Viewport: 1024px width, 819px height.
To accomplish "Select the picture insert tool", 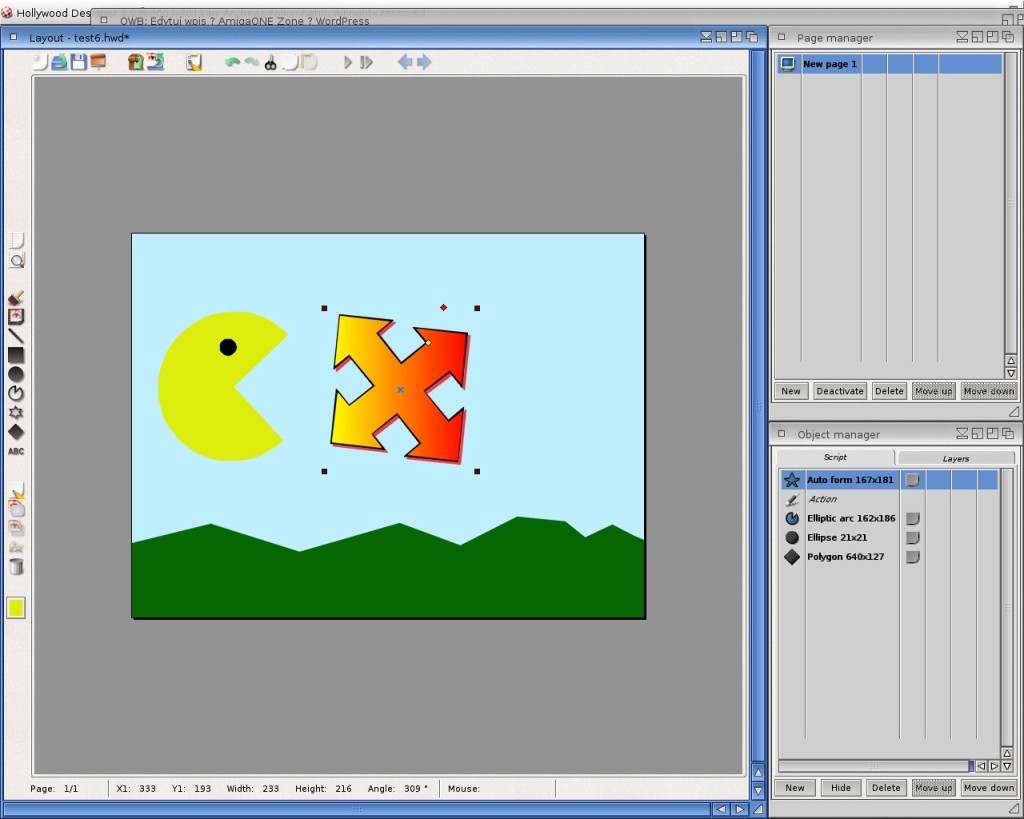I will pyautogui.click(x=16, y=317).
